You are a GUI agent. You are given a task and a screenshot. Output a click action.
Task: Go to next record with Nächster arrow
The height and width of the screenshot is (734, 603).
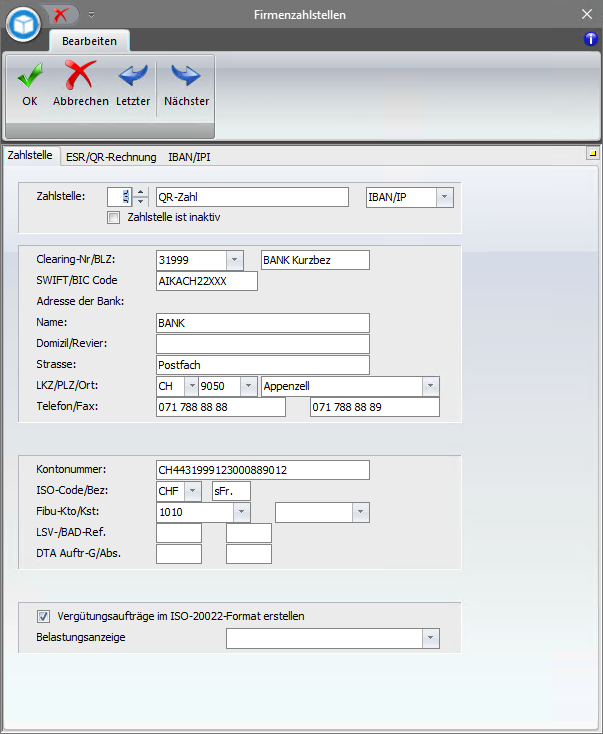pyautogui.click(x=186, y=76)
